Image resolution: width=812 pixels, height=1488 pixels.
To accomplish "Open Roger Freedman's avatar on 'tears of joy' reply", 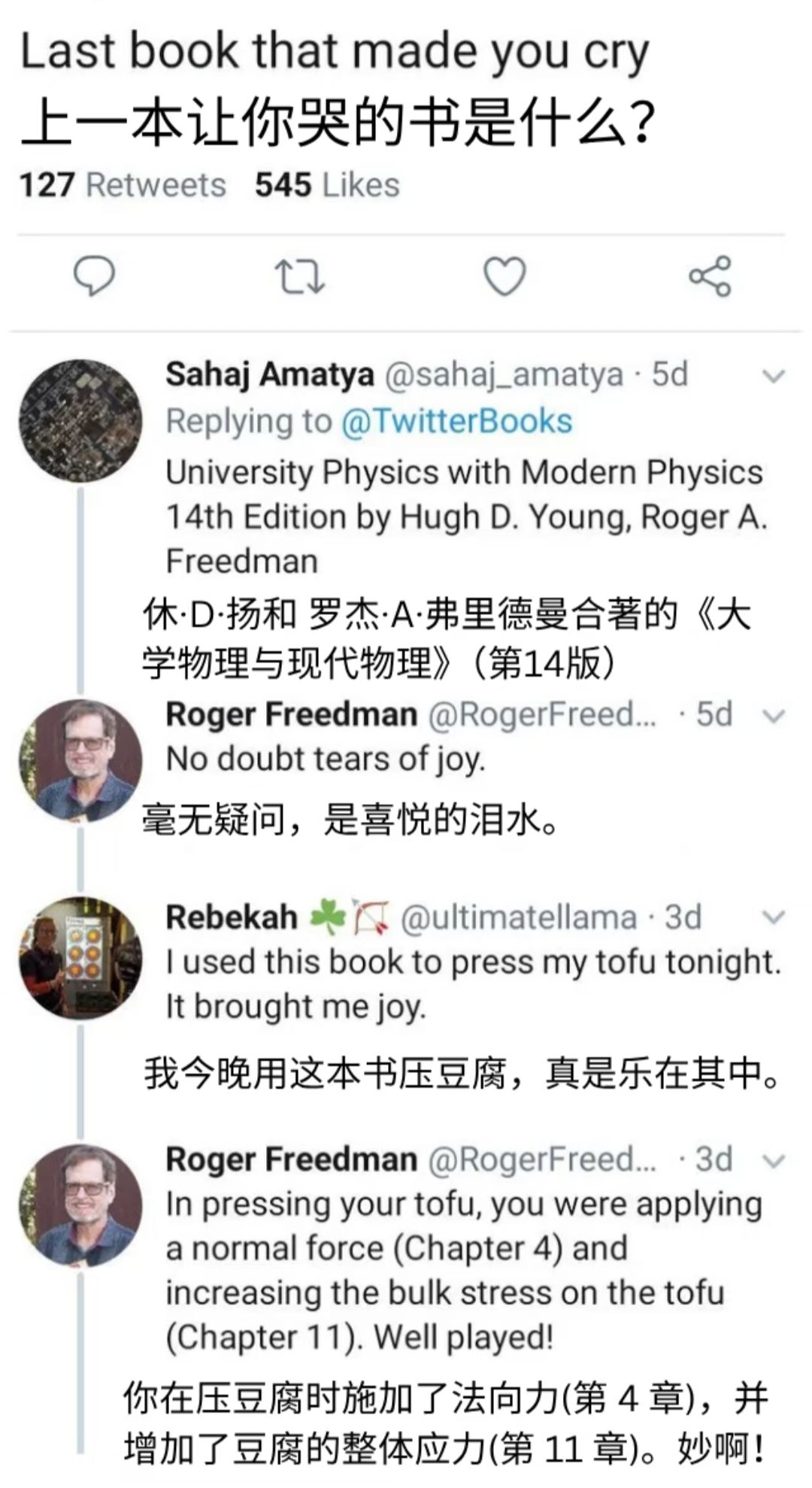I will pos(80,760).
